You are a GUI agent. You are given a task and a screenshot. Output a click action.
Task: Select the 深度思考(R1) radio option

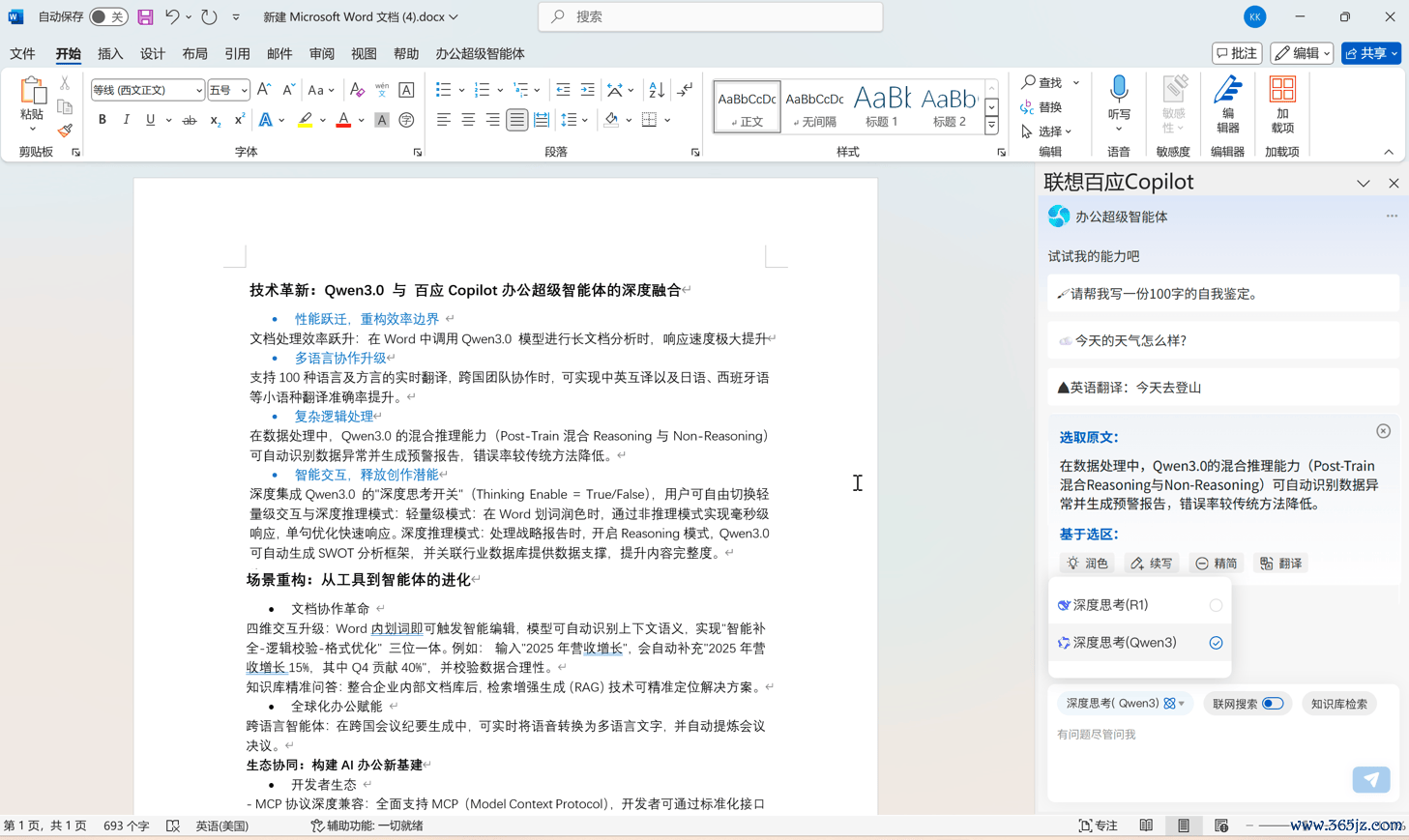(x=1216, y=605)
